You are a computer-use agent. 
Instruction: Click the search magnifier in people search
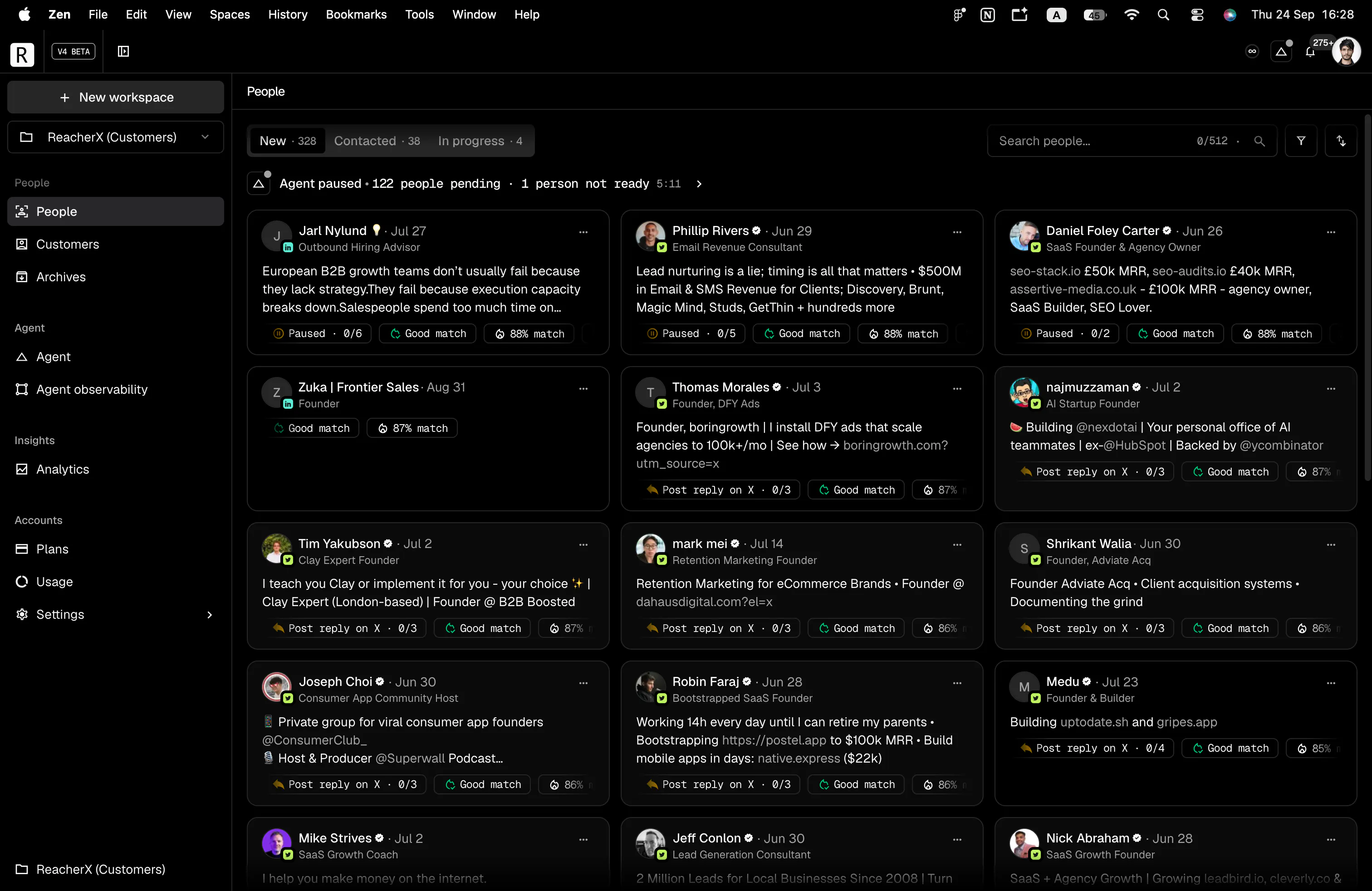(1259, 141)
